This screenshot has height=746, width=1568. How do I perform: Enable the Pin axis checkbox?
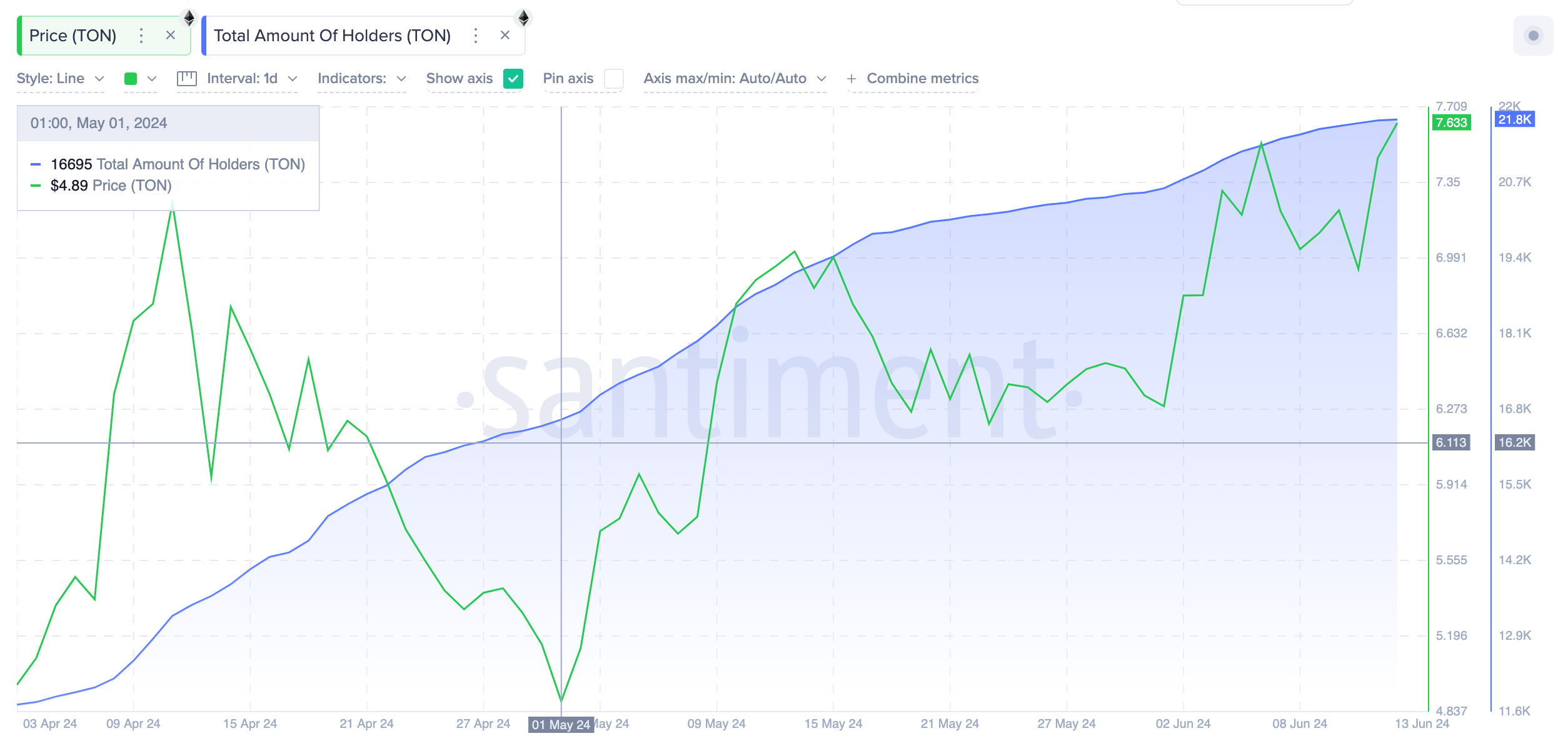(x=614, y=79)
